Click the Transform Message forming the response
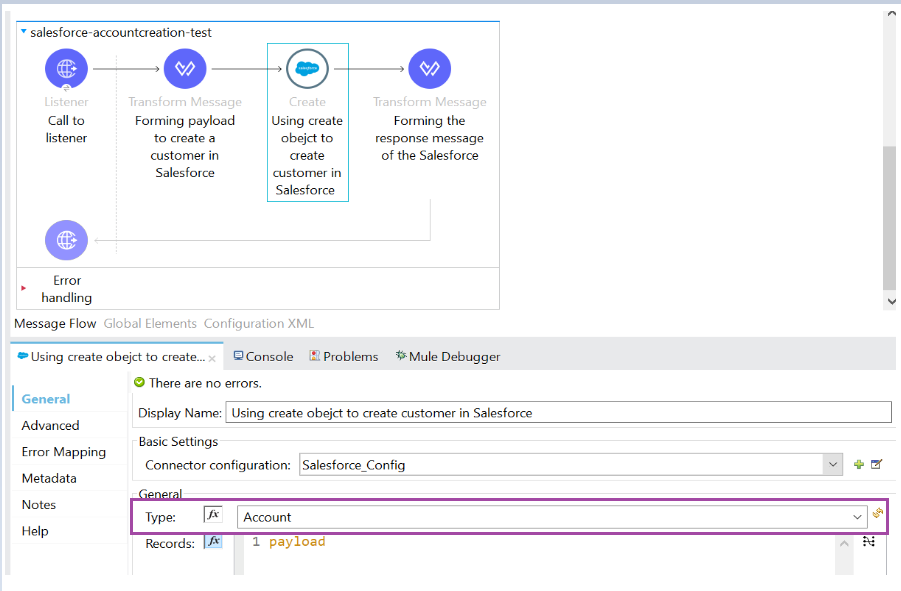The height and width of the screenshot is (591, 901). pos(429,68)
